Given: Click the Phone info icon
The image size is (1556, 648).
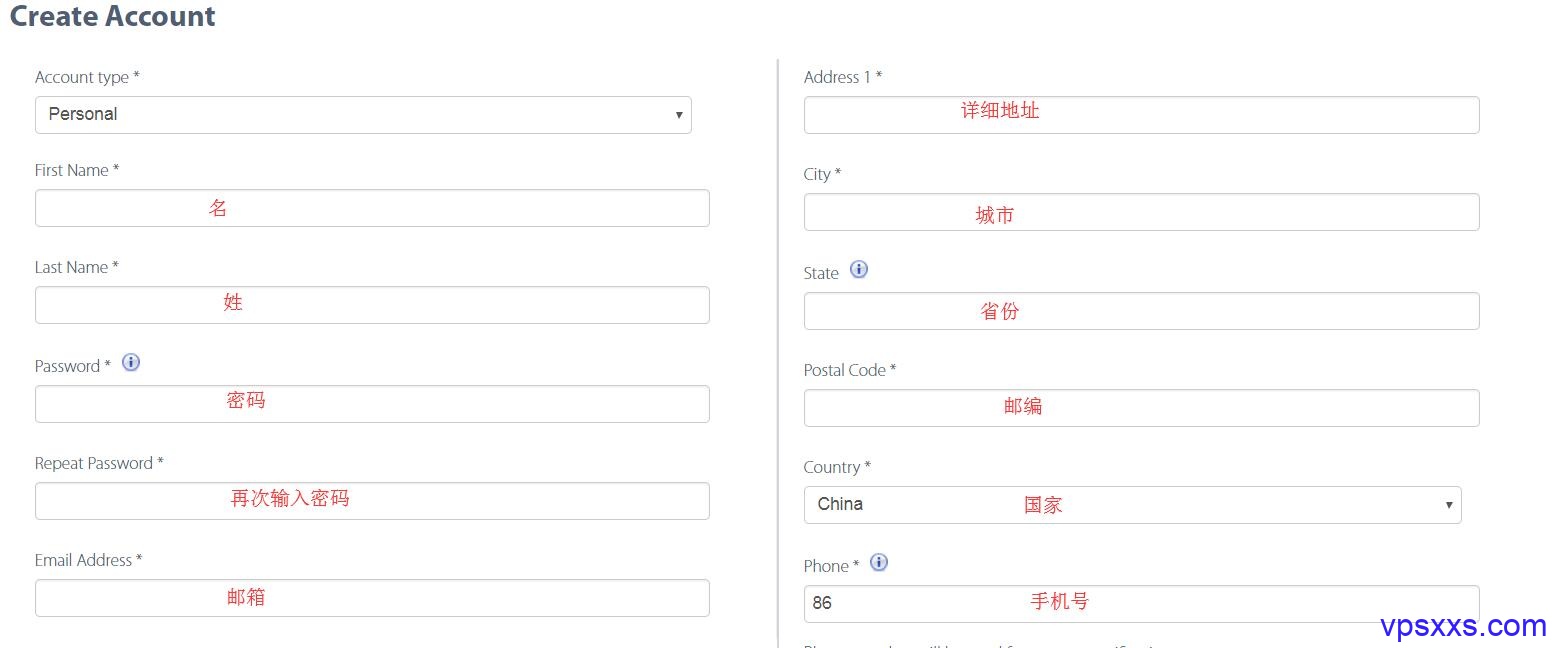Looking at the screenshot, I should pyautogui.click(x=879, y=562).
